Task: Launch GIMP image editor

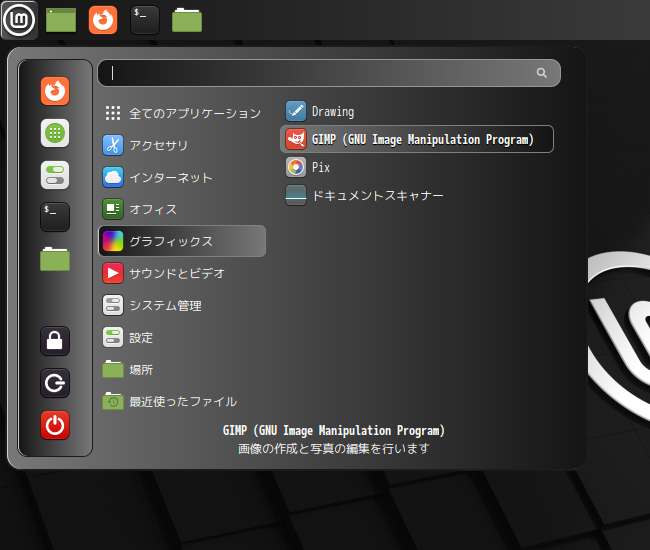Action: click(x=417, y=139)
